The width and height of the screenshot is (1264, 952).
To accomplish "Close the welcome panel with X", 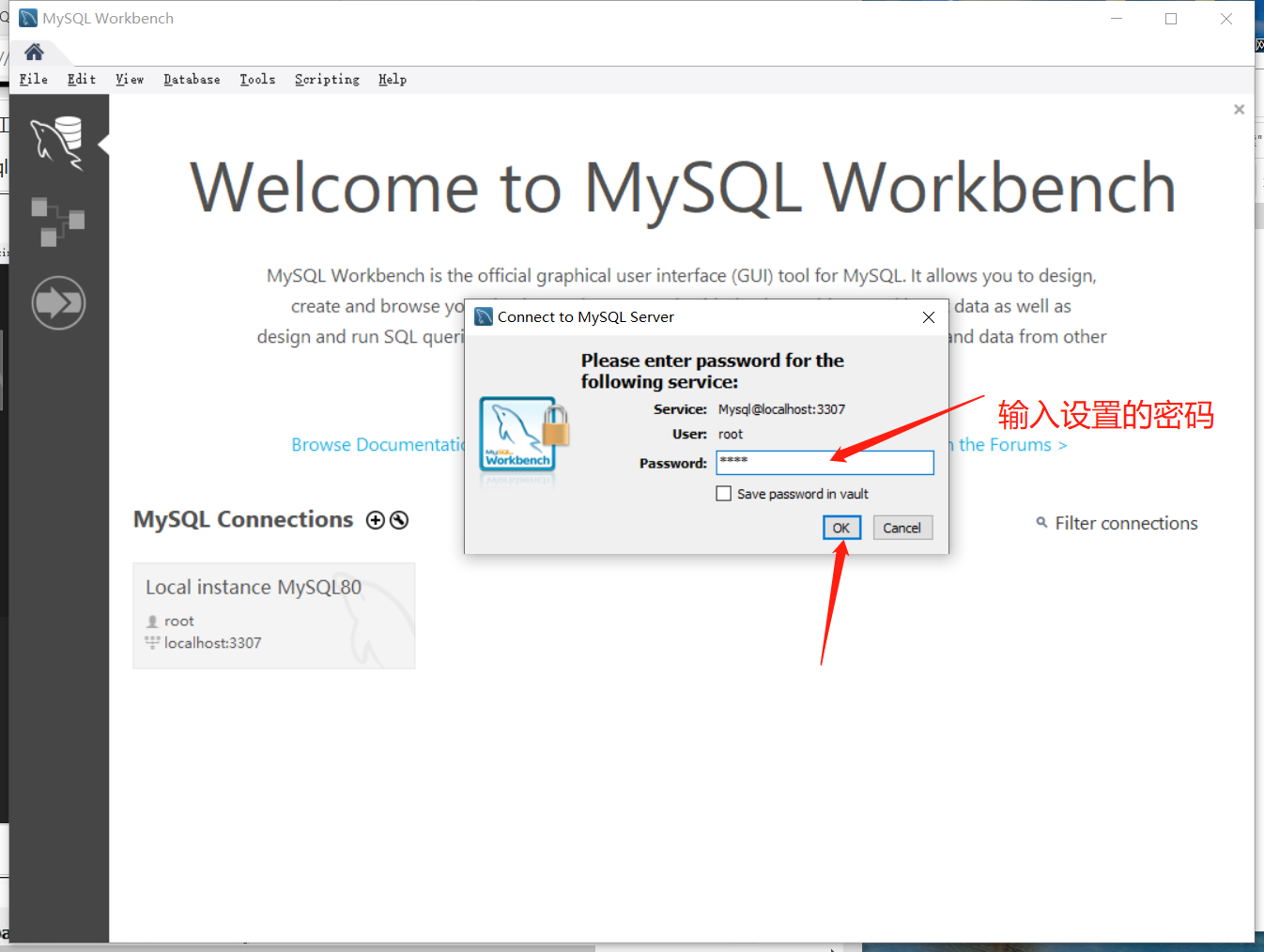I will 1239,109.
